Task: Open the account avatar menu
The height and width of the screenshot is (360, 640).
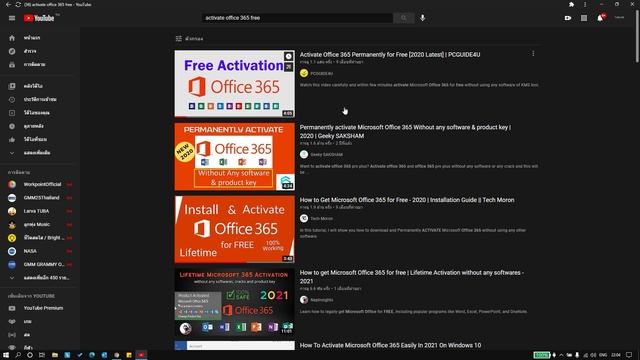Action: click(x=619, y=18)
